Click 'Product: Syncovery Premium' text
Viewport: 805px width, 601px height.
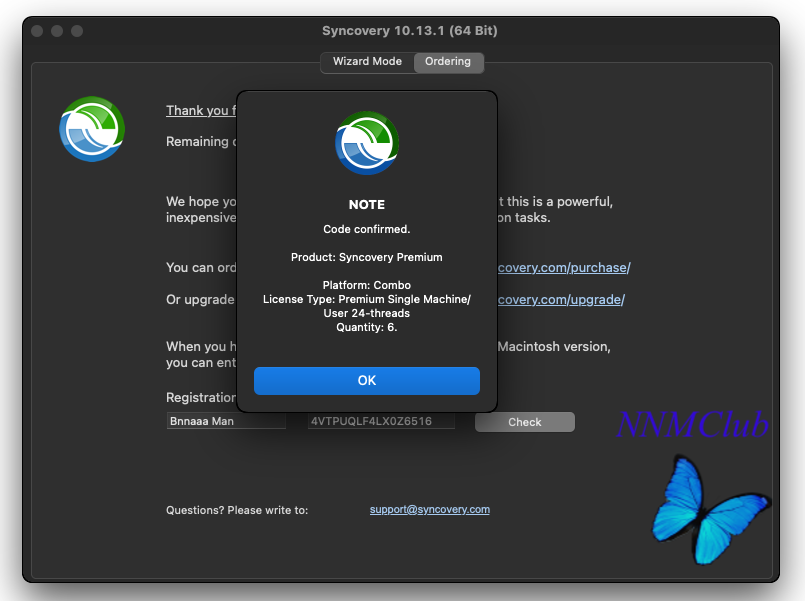(367, 257)
